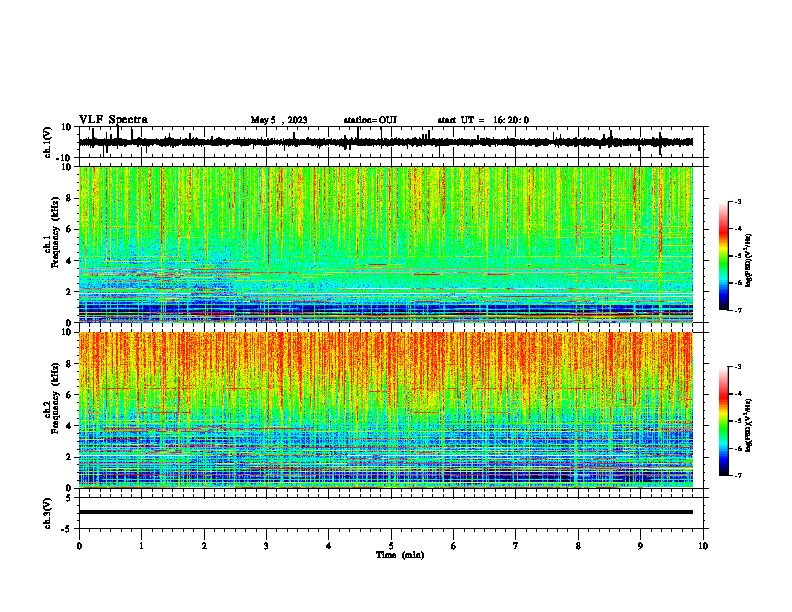Click the time axis tick label "0"

click(x=79, y=546)
